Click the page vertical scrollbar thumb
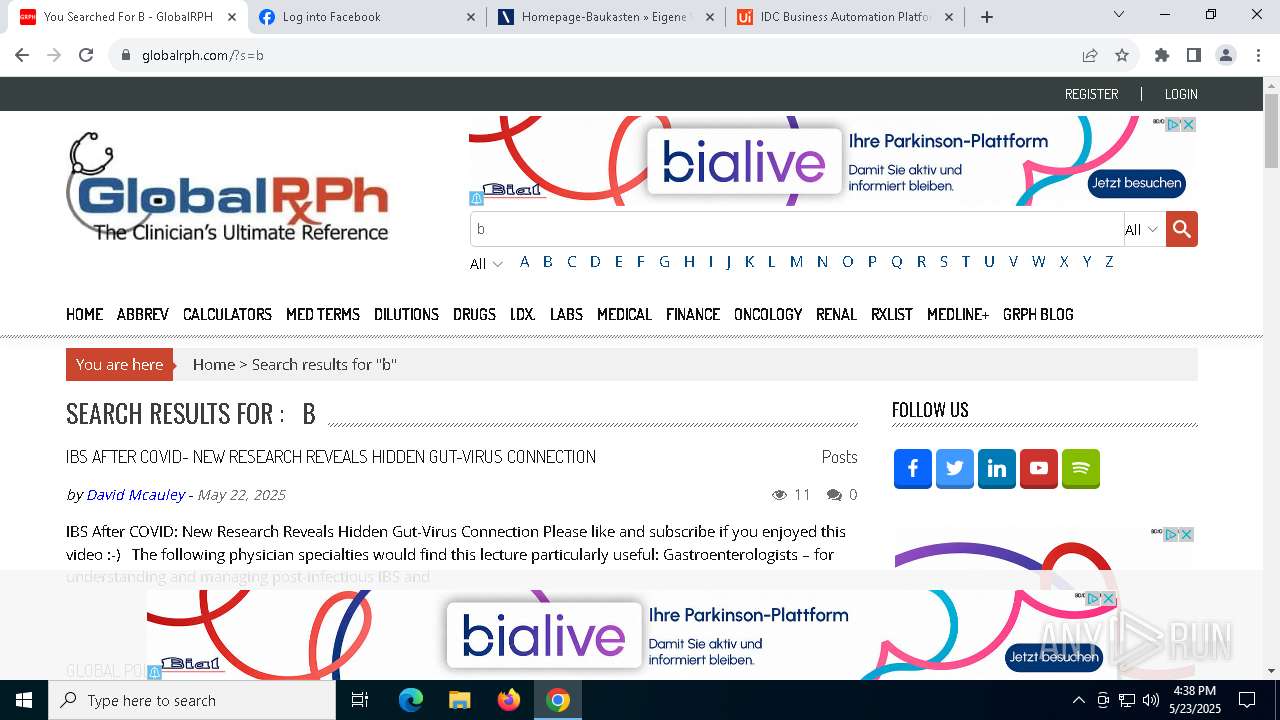1280x720 pixels. pyautogui.click(x=1271, y=132)
